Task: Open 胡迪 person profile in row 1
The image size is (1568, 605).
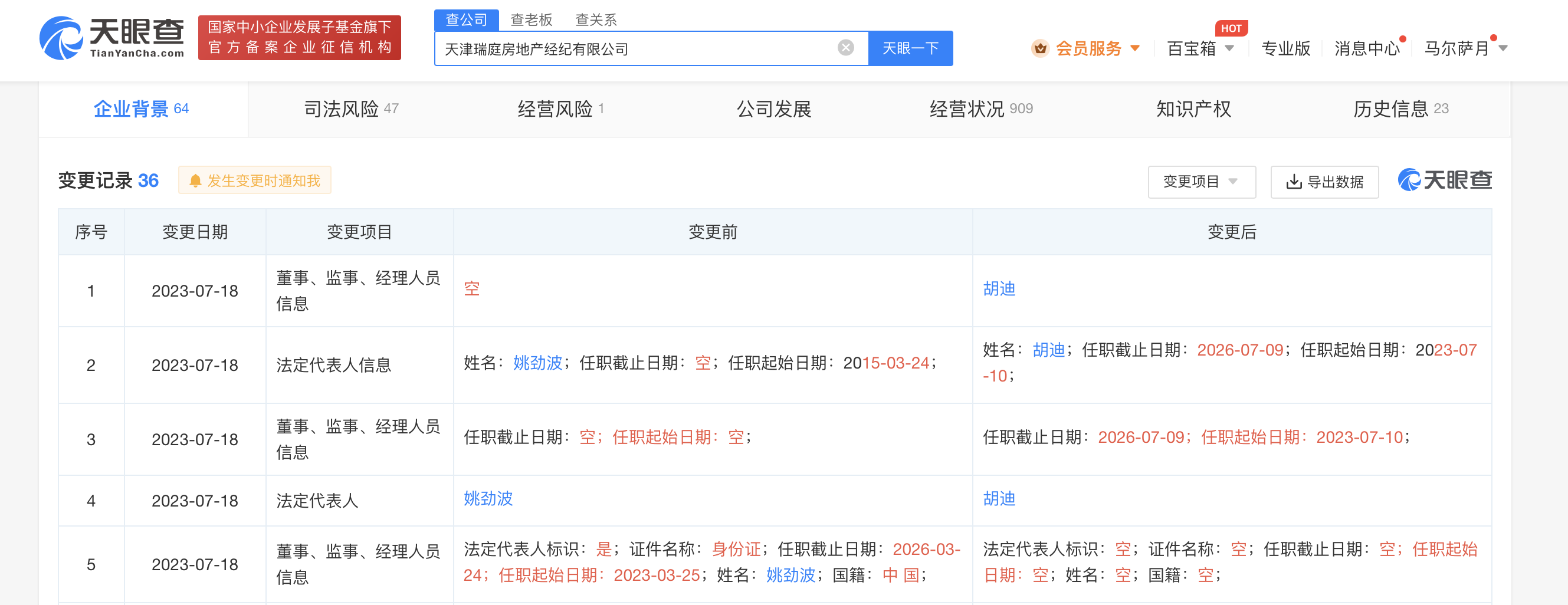Action: pyautogui.click(x=999, y=289)
